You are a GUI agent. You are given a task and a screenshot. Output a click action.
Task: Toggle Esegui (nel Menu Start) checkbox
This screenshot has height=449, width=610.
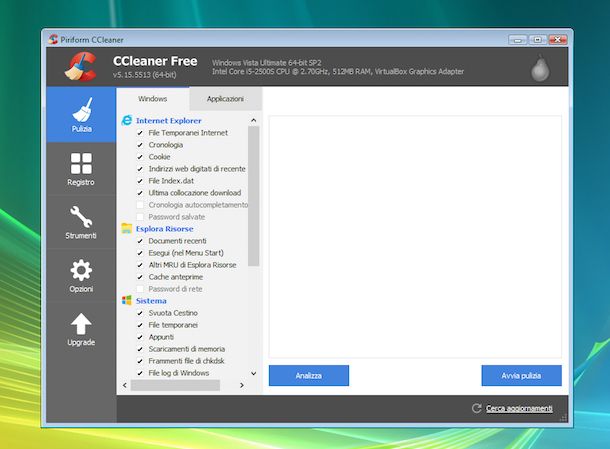(140, 253)
